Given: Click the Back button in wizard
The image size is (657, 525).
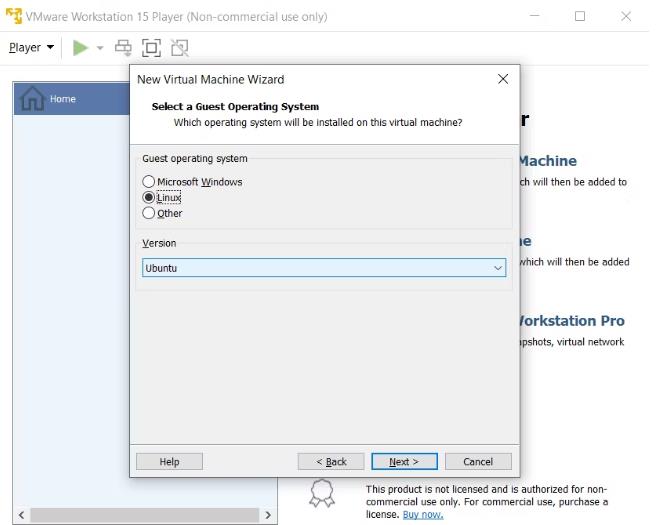Looking at the screenshot, I should 331,461.
